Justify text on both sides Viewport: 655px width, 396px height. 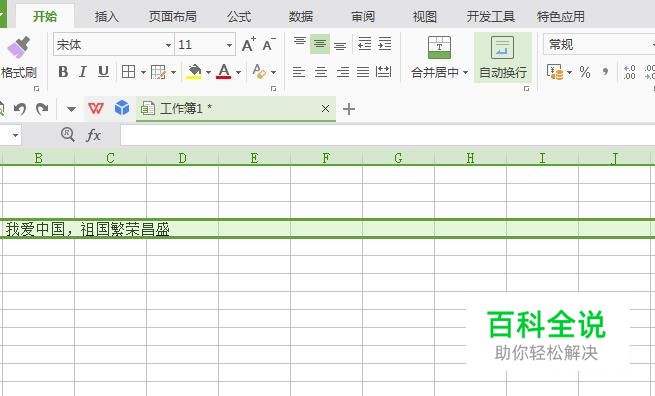[363, 72]
